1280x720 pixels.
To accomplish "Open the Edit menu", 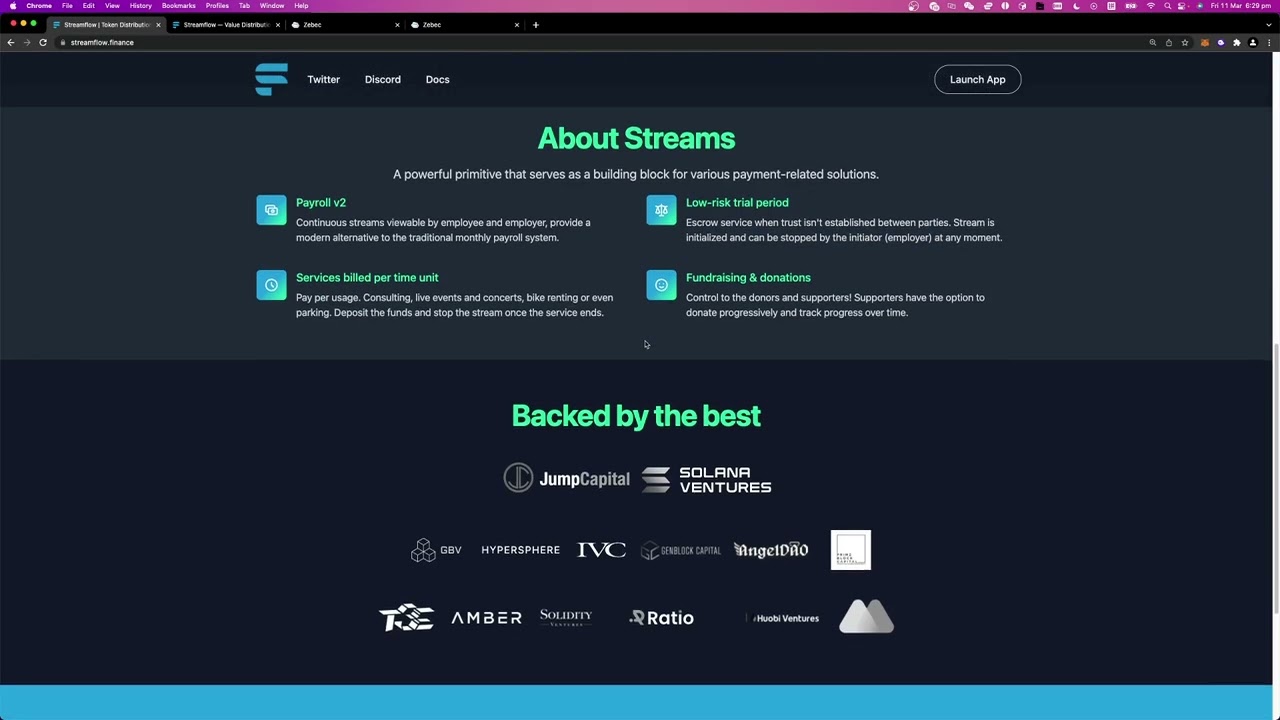I will pyautogui.click(x=89, y=5).
